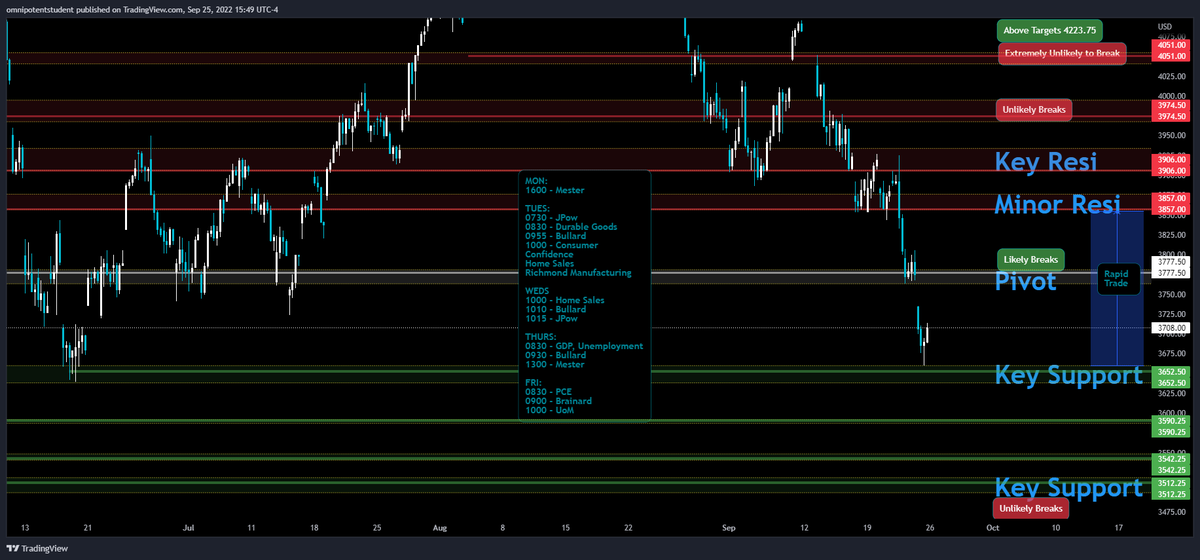Click the 'Oct' date on the time axis

993,526
